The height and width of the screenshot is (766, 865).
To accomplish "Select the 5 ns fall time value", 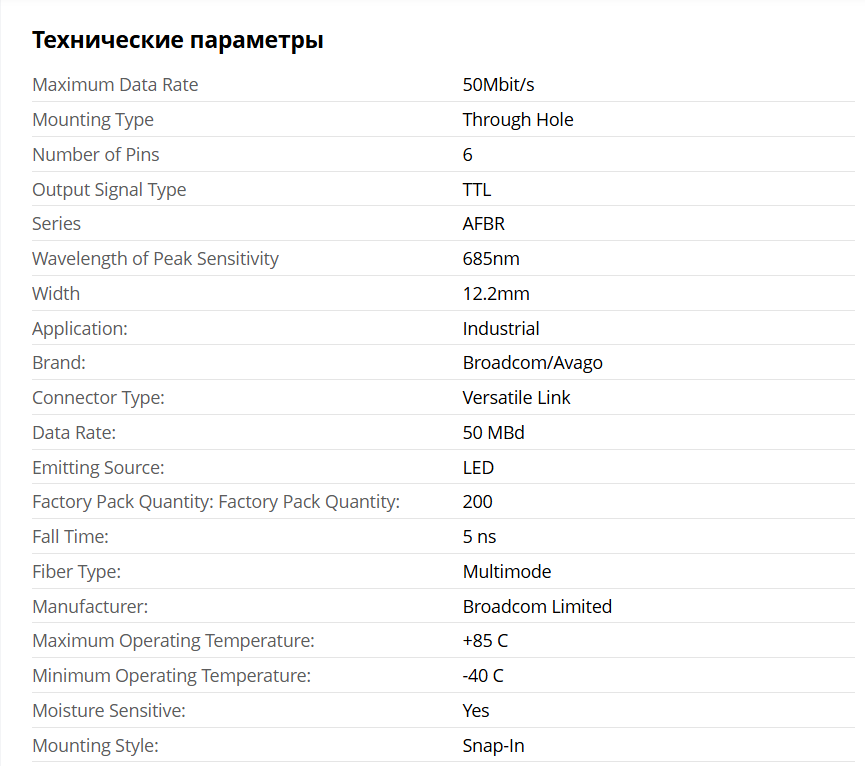I will [x=479, y=537].
